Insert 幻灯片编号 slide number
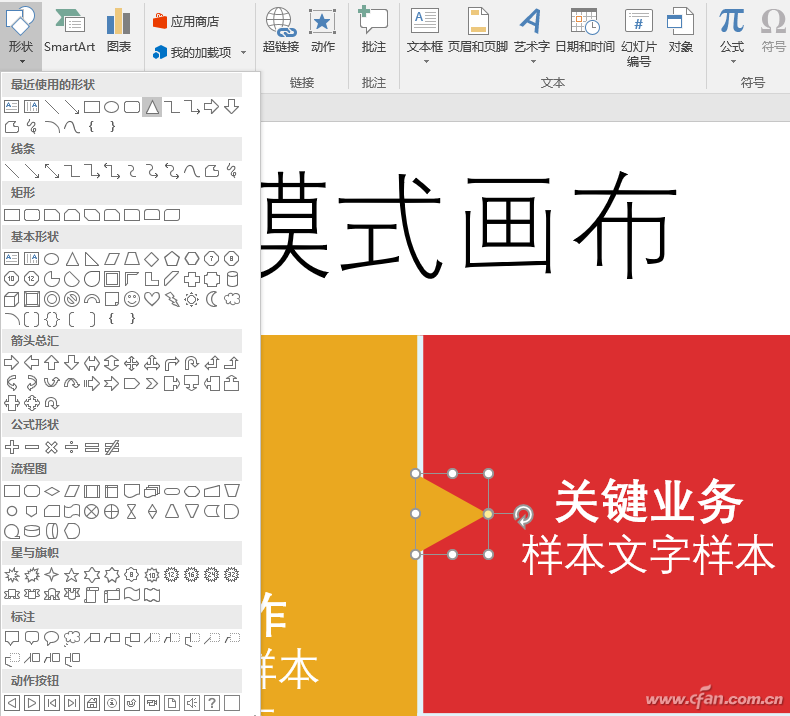Image resolution: width=790 pixels, height=716 pixels. (639, 37)
